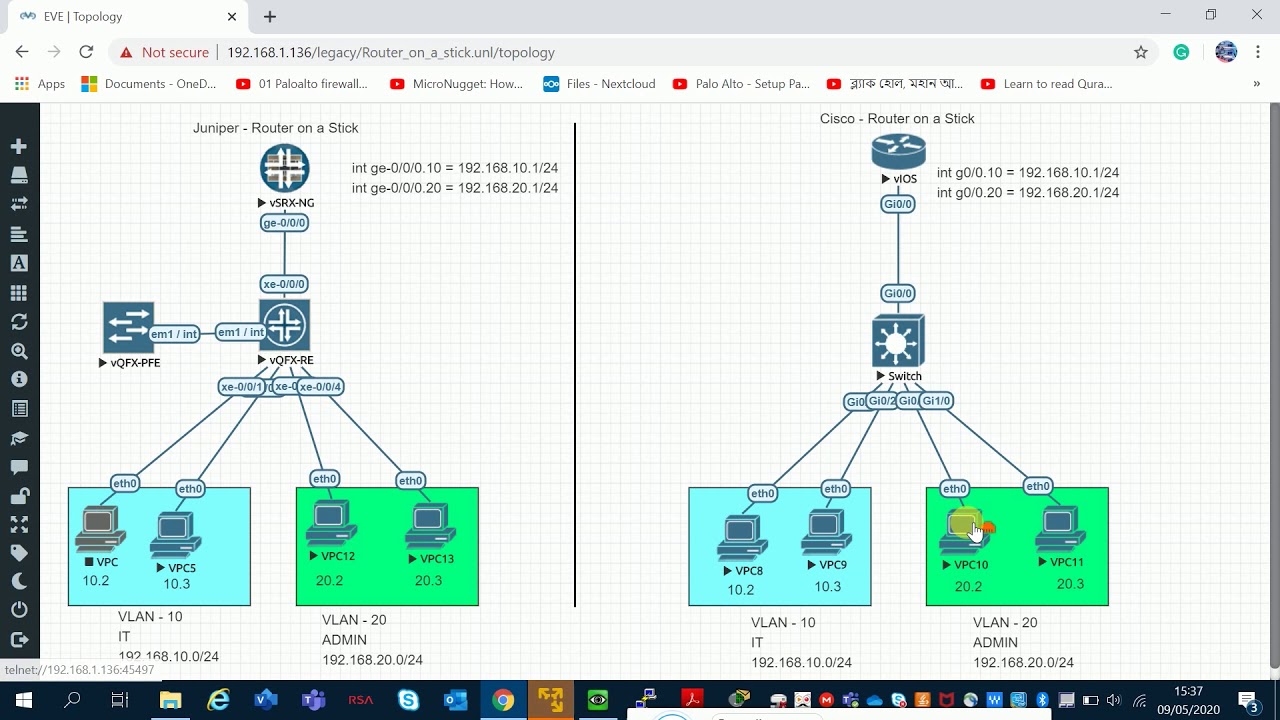Select the vSRX-NG firewall node
Viewport: 1280px width, 720px height.
tap(285, 169)
